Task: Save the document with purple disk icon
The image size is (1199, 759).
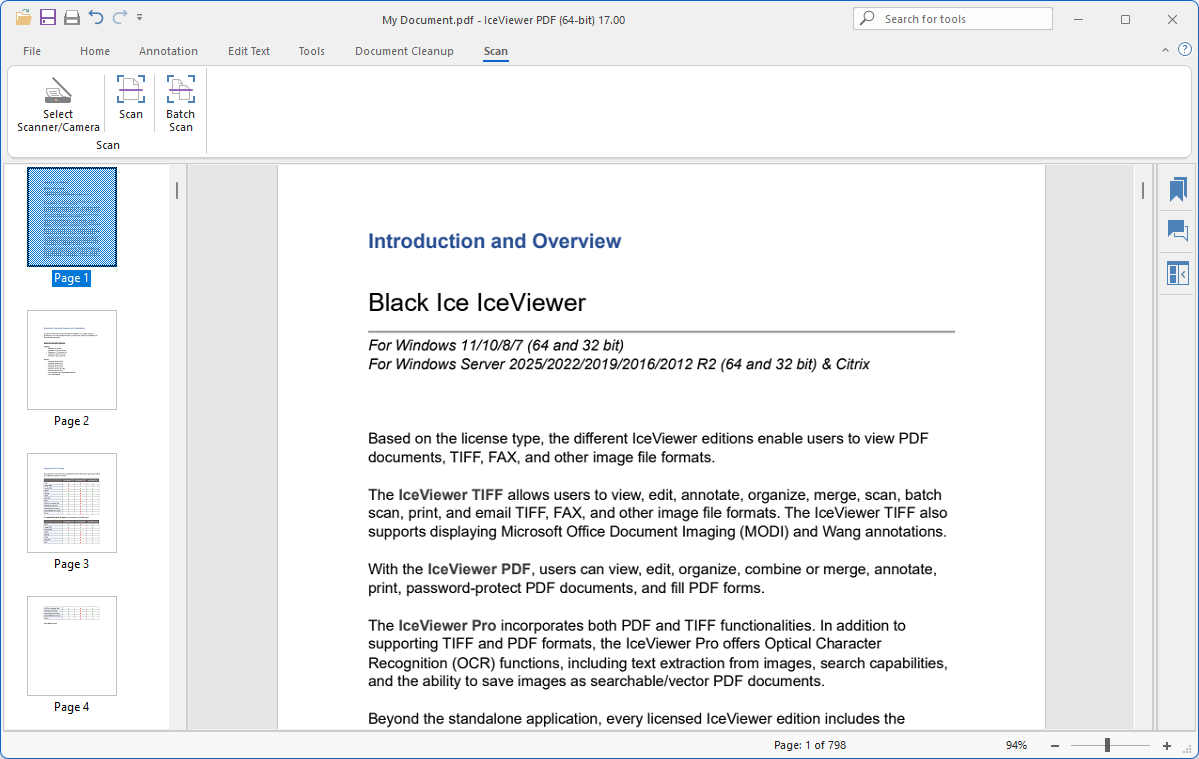Action: (x=47, y=17)
